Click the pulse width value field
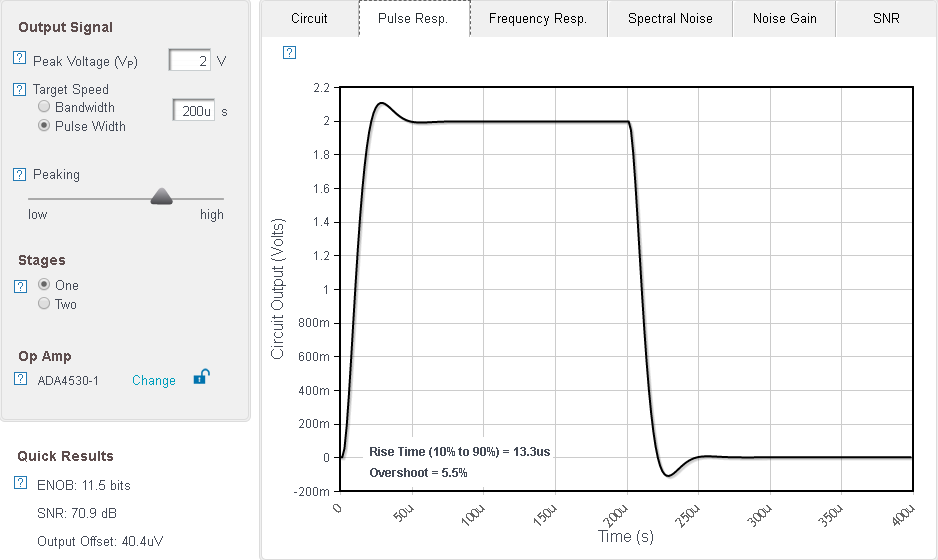Viewport: 938px width, 560px height. (x=194, y=111)
